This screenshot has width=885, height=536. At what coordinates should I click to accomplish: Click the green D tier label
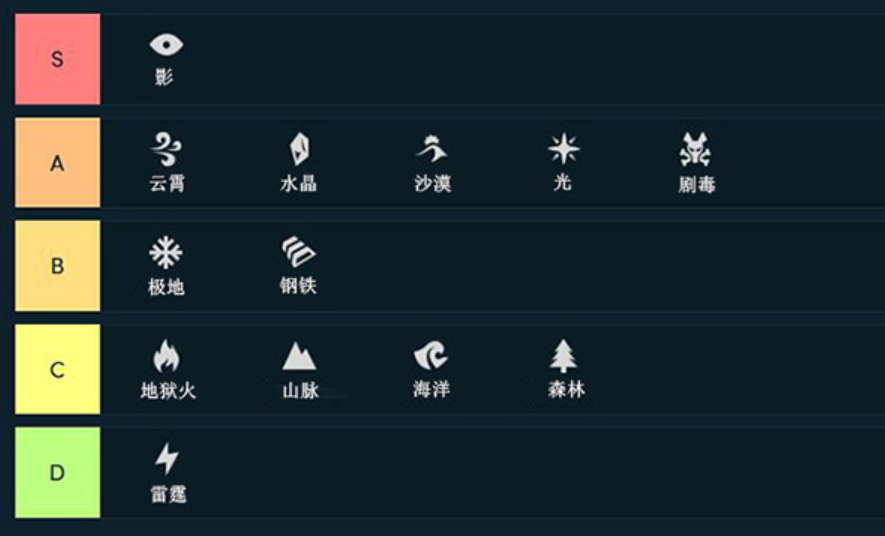(x=57, y=472)
